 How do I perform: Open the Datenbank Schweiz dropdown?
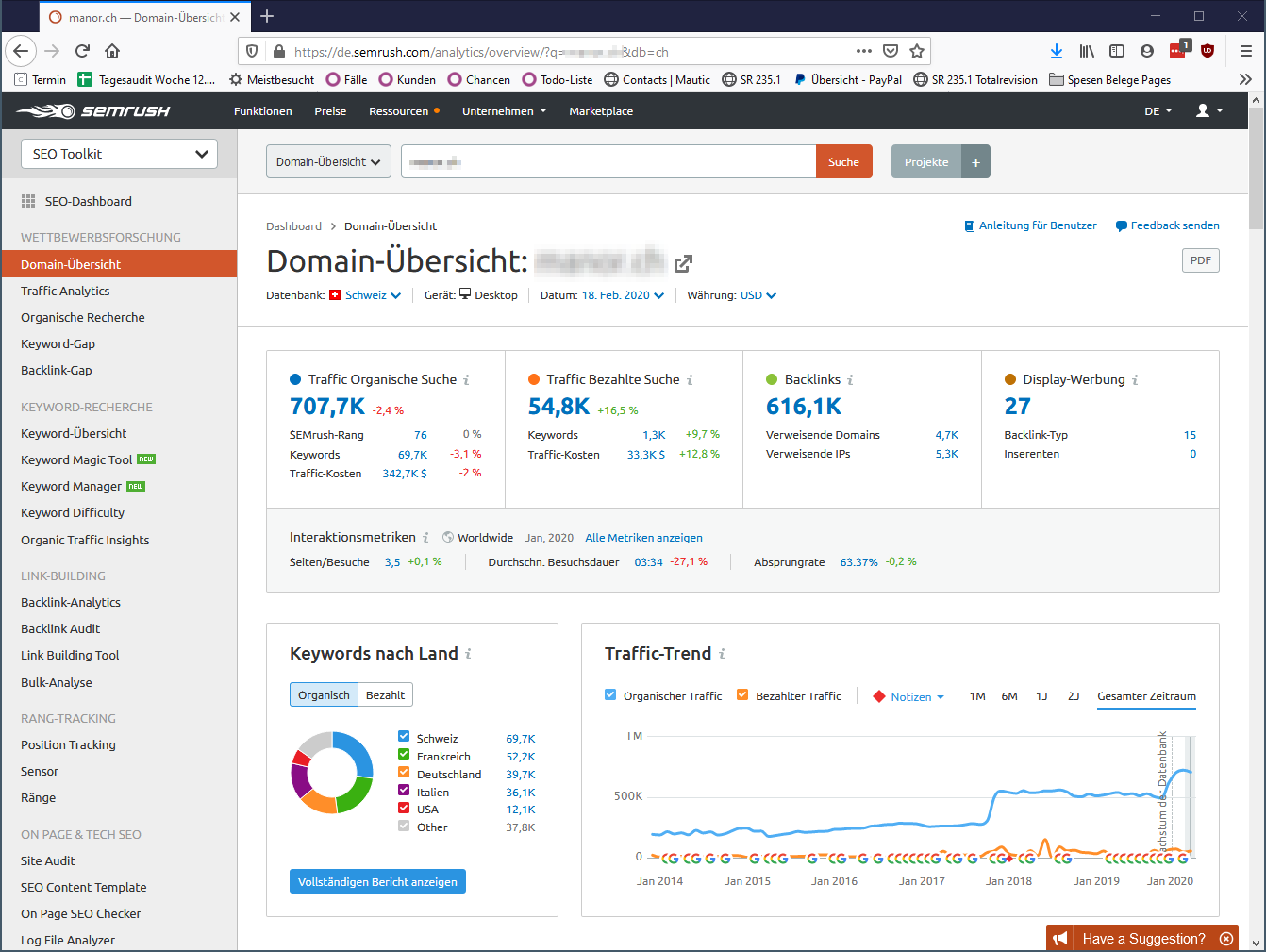tap(372, 295)
